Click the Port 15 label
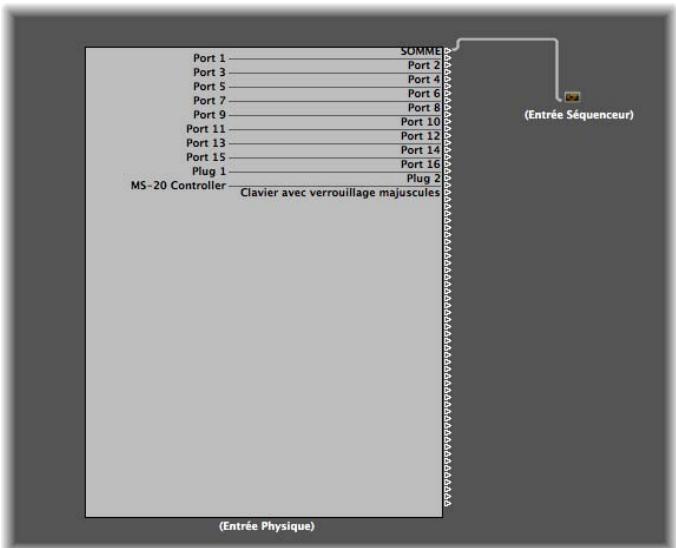The width and height of the screenshot is (676, 548). point(206,157)
